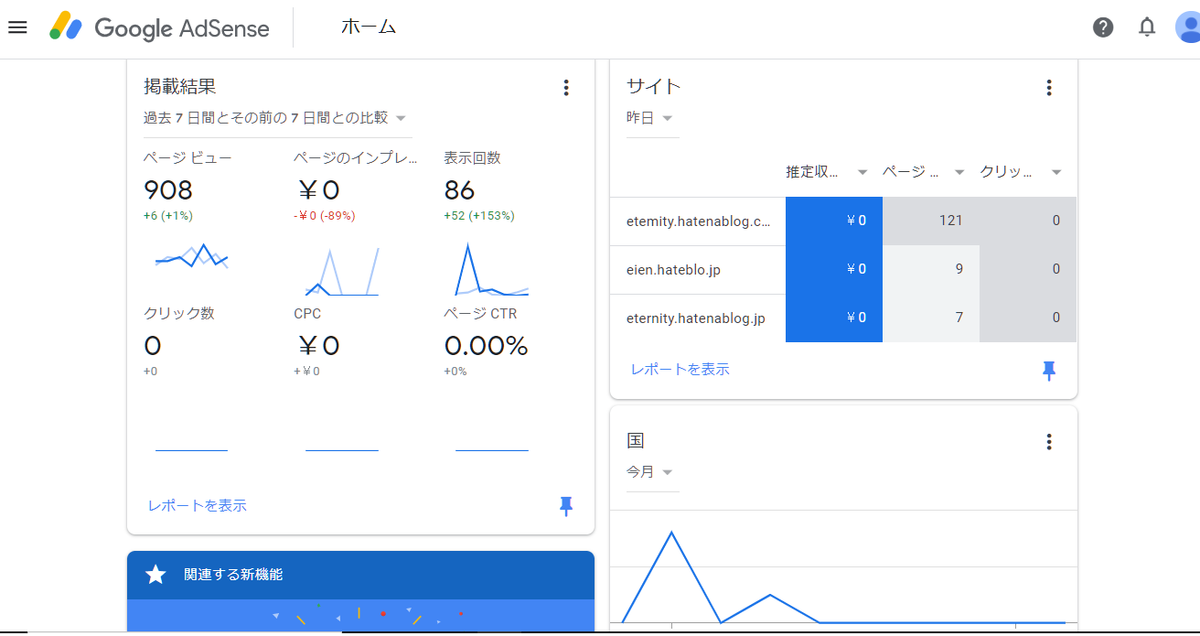Open 国 card three-dot menu
This screenshot has width=1200, height=636.
coord(1049,442)
